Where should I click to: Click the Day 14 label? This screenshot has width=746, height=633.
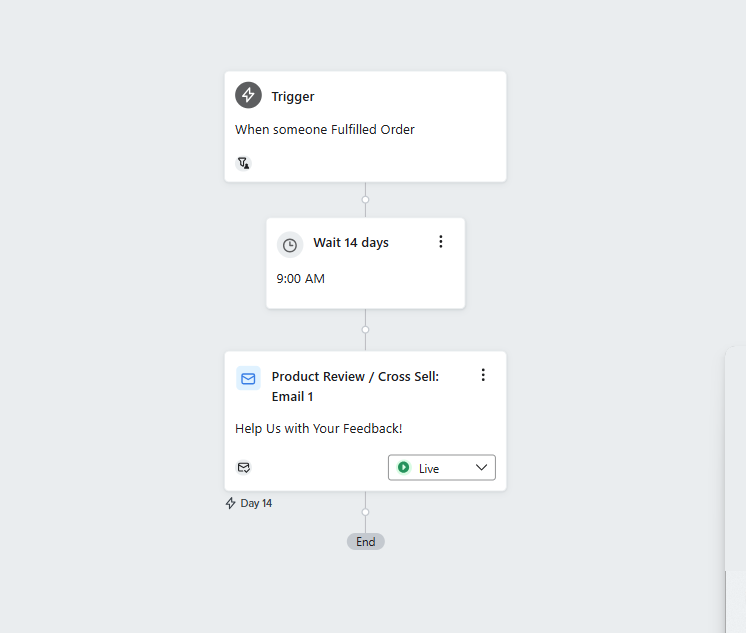pyautogui.click(x=256, y=503)
